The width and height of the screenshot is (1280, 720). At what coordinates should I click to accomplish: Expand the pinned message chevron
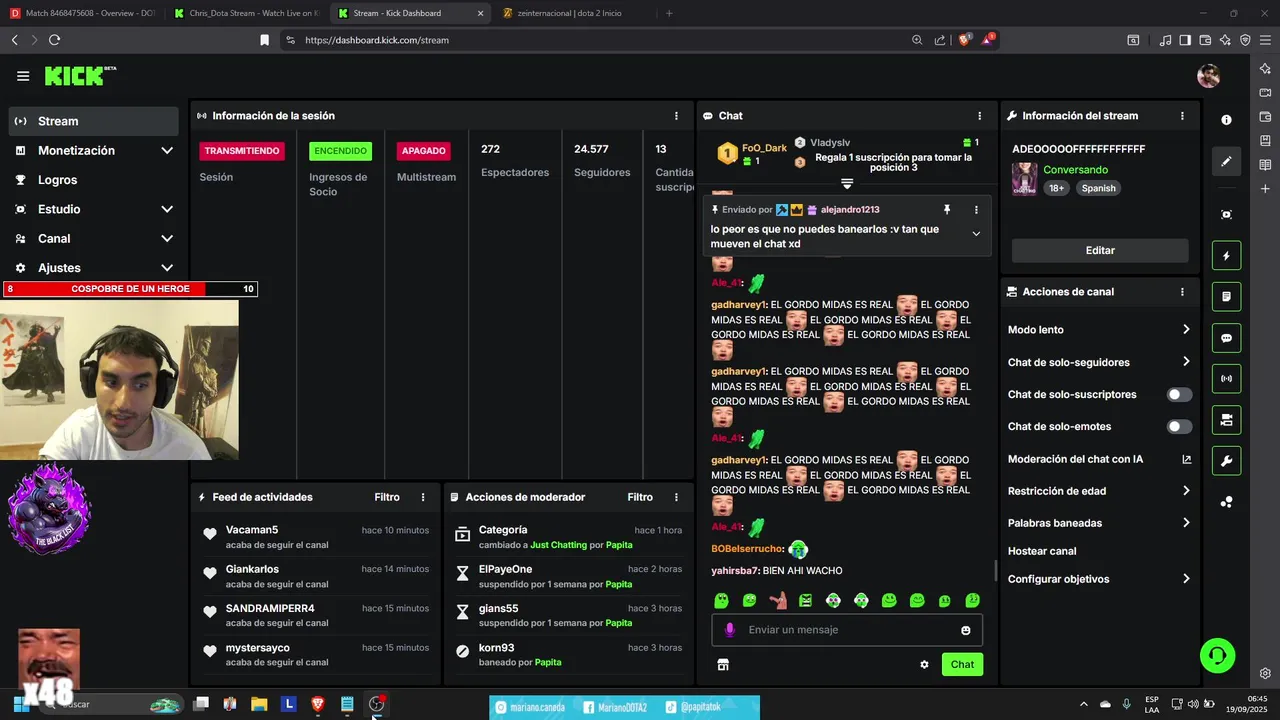tap(976, 234)
